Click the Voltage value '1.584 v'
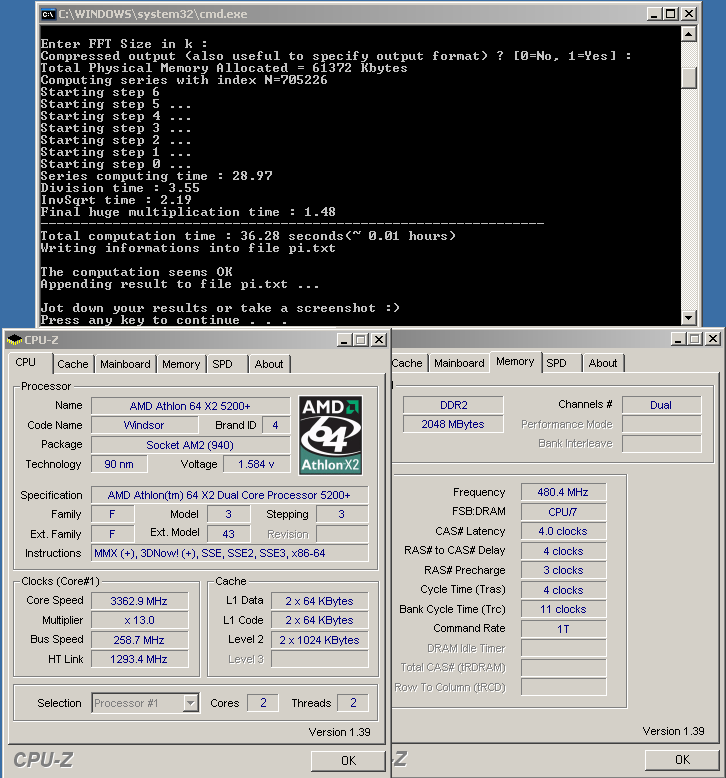This screenshot has width=726, height=778. (x=257, y=464)
